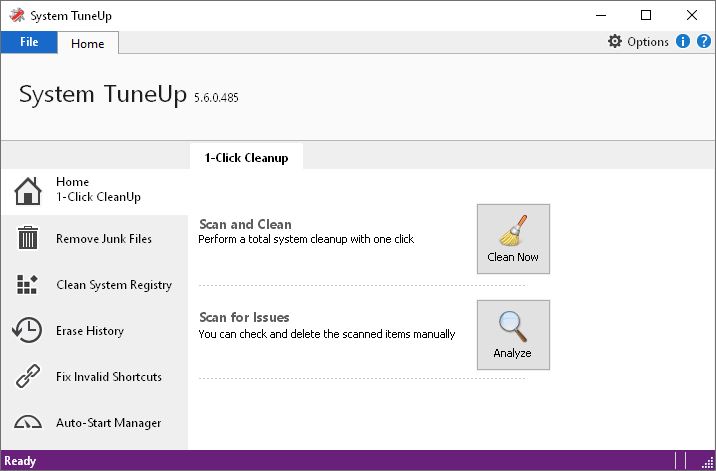Screen dimensions: 716x471
Task: Click the Clean System Registry icon
Action: point(28,285)
